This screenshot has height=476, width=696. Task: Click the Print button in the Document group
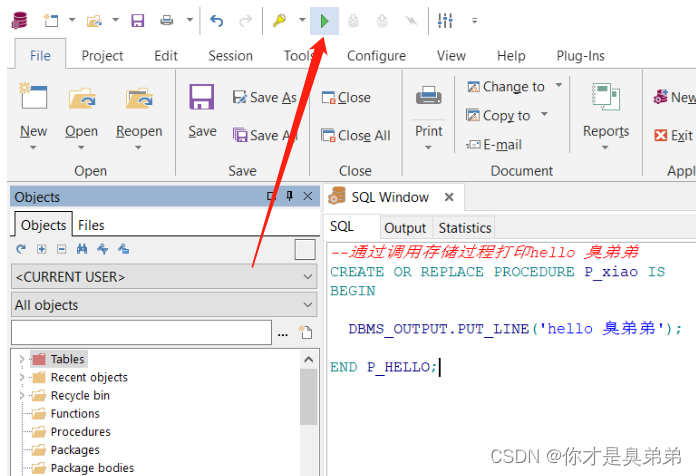click(429, 117)
